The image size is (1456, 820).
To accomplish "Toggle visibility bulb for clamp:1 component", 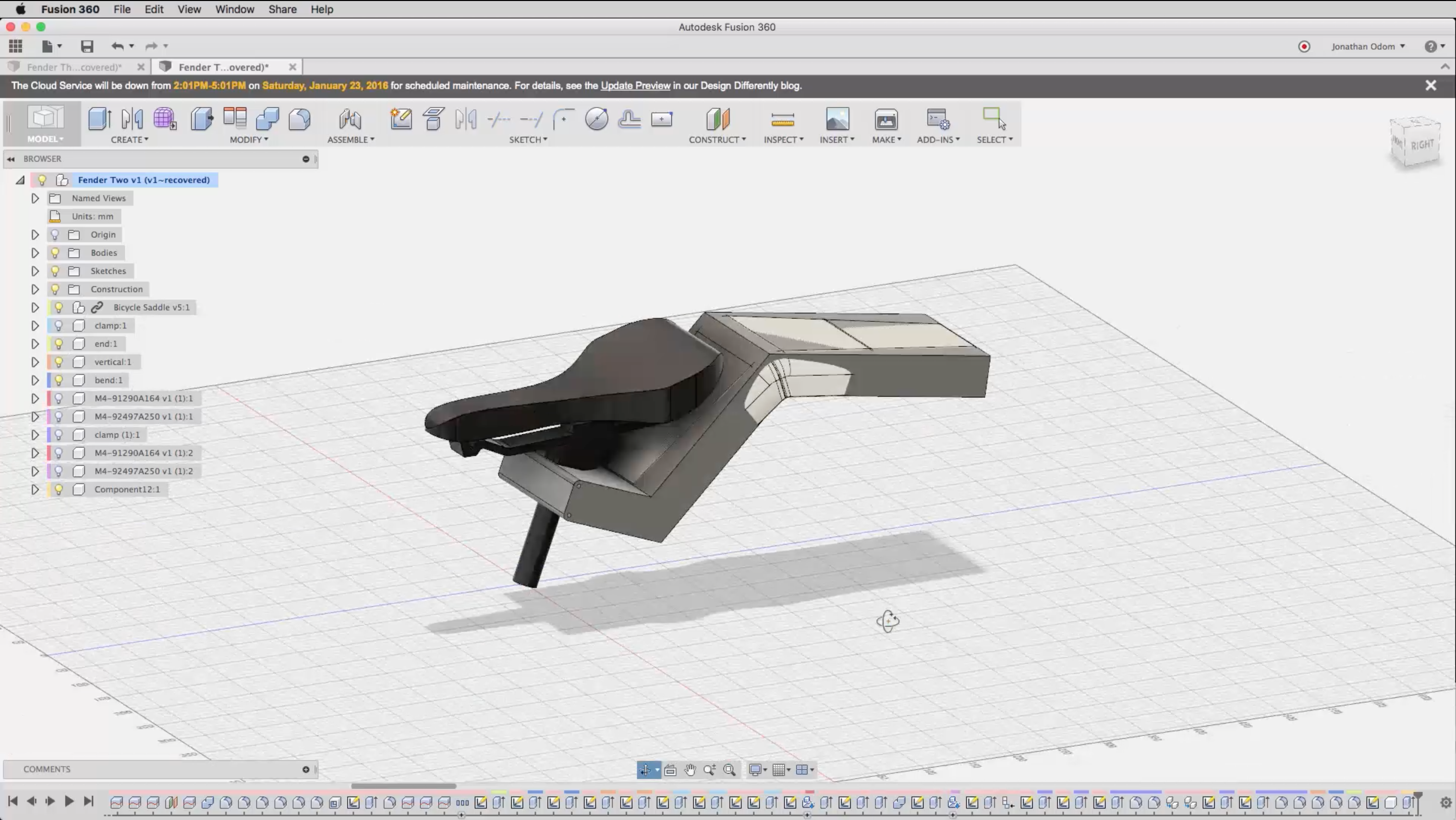I will (x=58, y=326).
